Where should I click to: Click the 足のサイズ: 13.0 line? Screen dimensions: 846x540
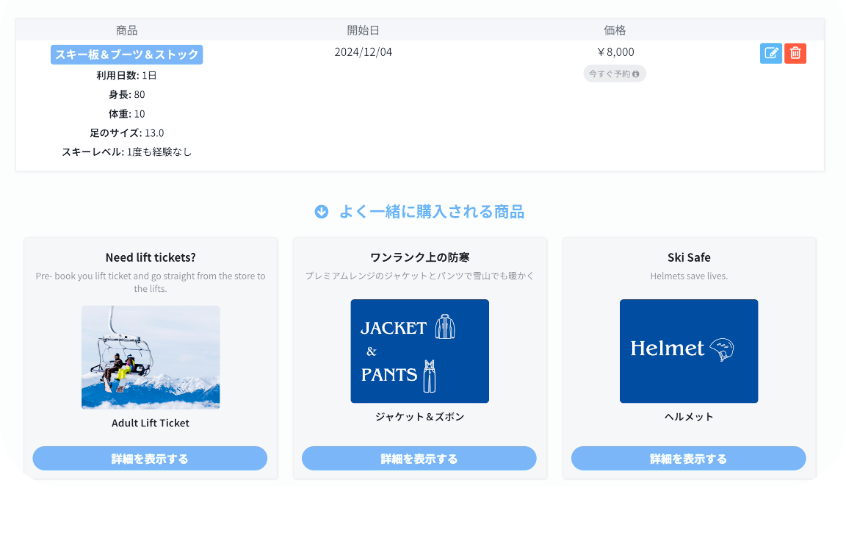pyautogui.click(x=127, y=133)
